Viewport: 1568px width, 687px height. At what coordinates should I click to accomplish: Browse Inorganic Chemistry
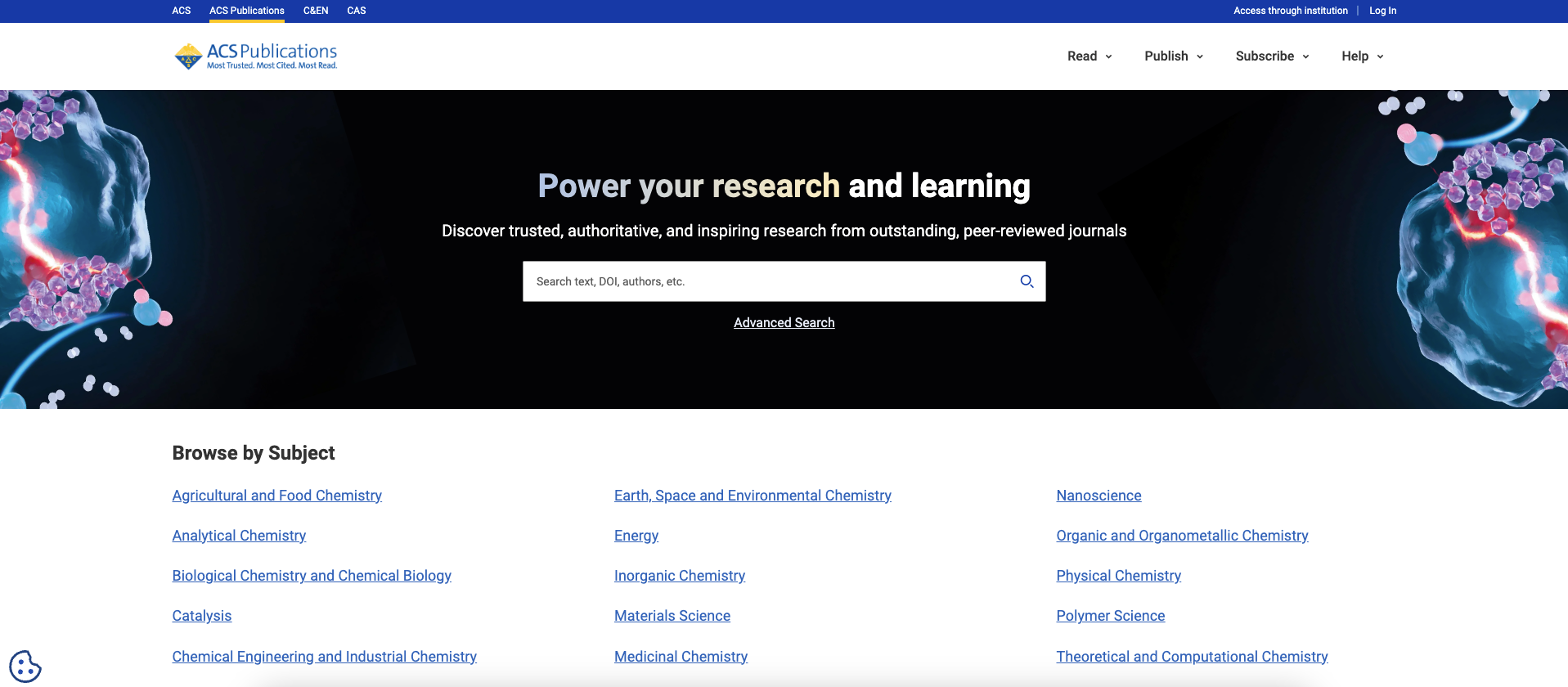click(x=680, y=576)
